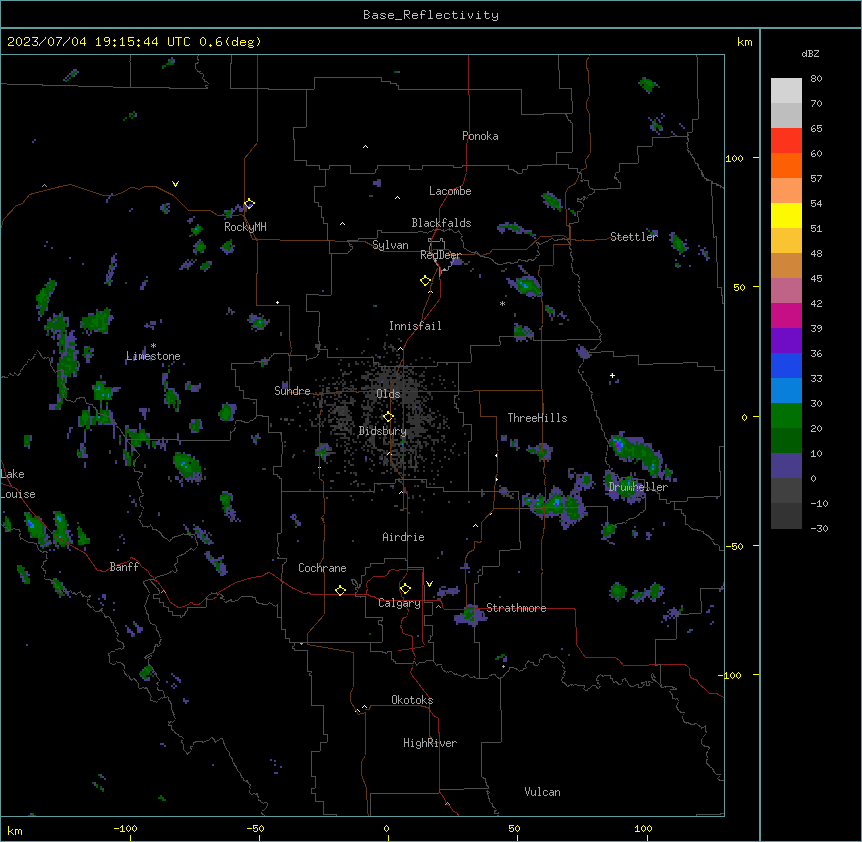Pick the bright yellow swatch between 54 and 51
This screenshot has height=842, width=862.
pos(786,215)
